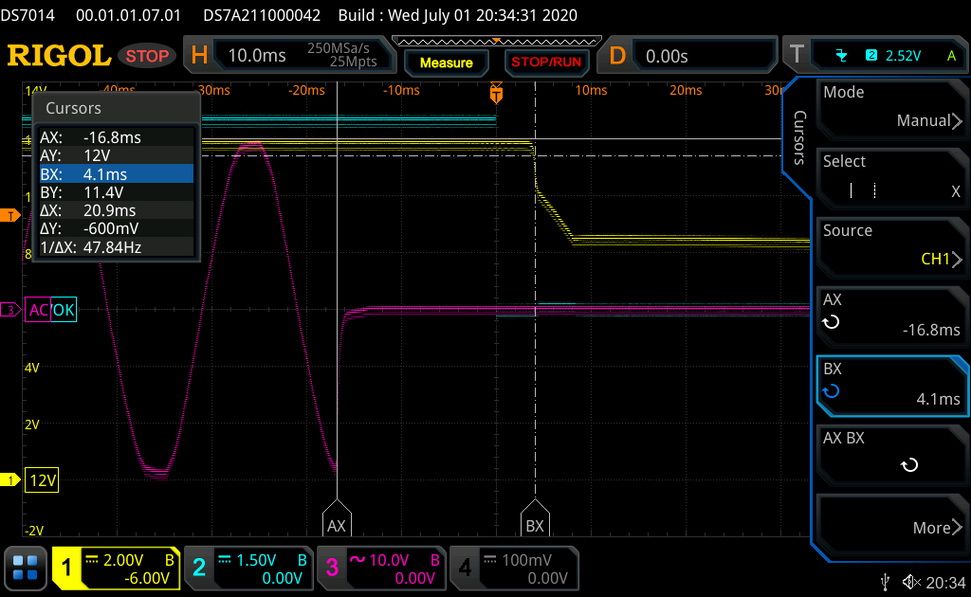Open horizontal timebase 10.0ms settings
Viewport: 971px width, 597px height.
click(x=290, y=56)
